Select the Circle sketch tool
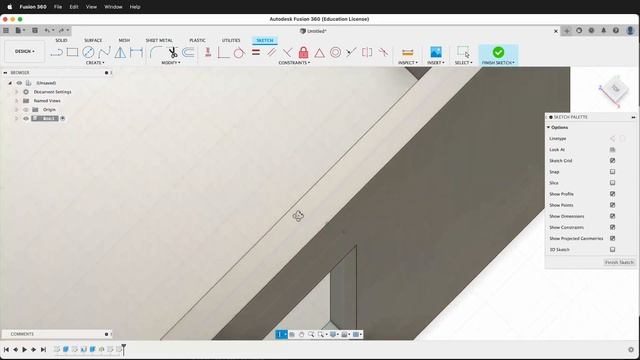Screen dimensions: 640x360 point(88,52)
